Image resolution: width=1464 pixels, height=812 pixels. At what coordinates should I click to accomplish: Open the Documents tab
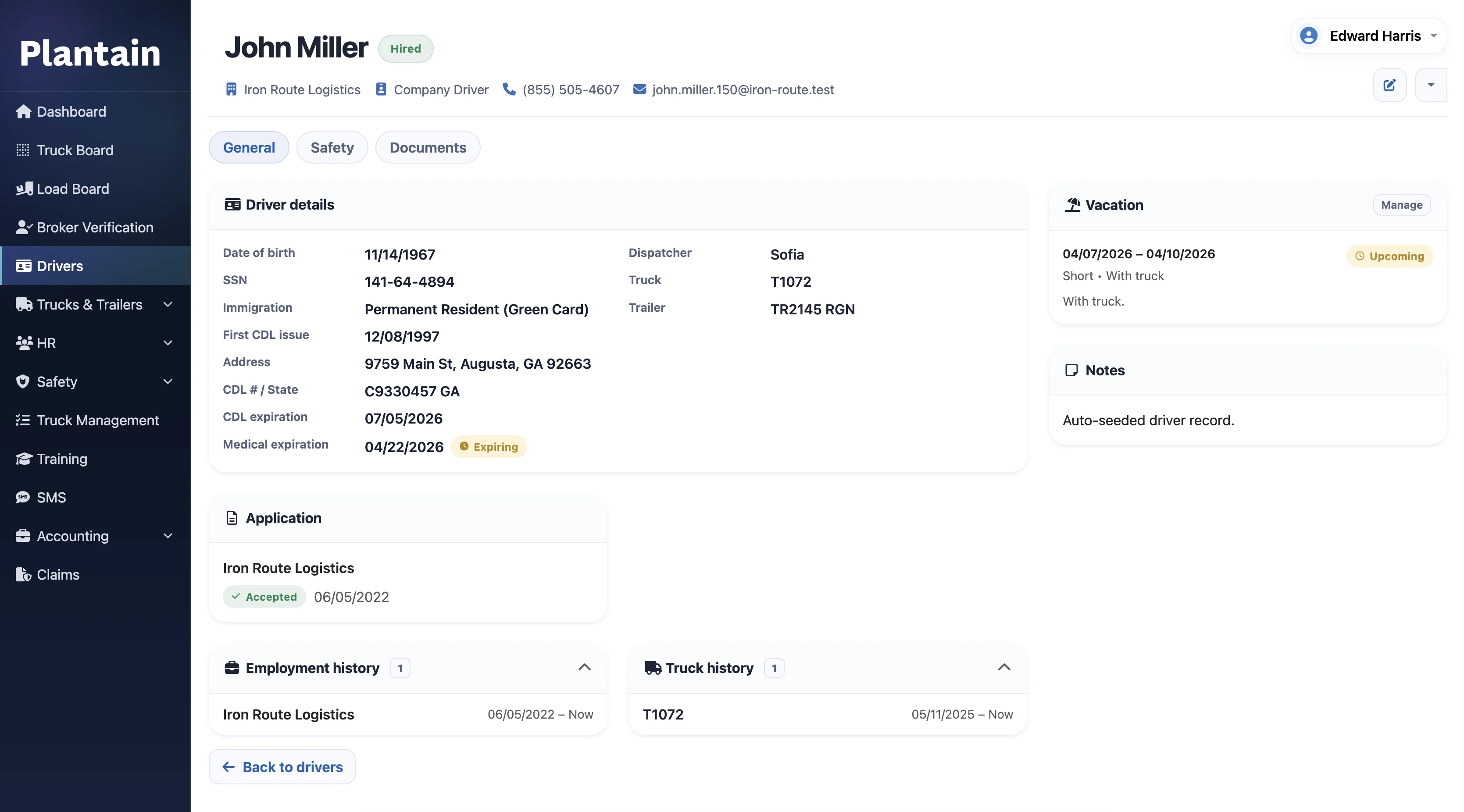tap(427, 147)
